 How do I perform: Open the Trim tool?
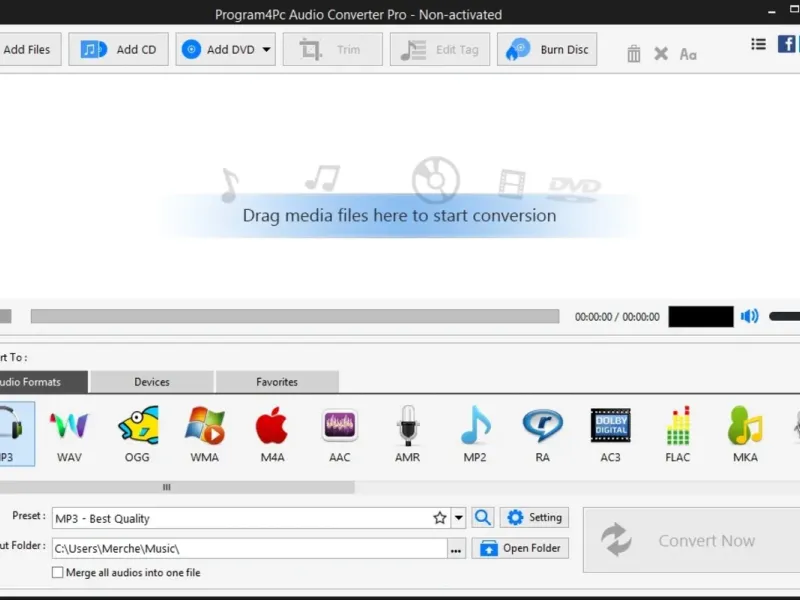click(x=333, y=49)
